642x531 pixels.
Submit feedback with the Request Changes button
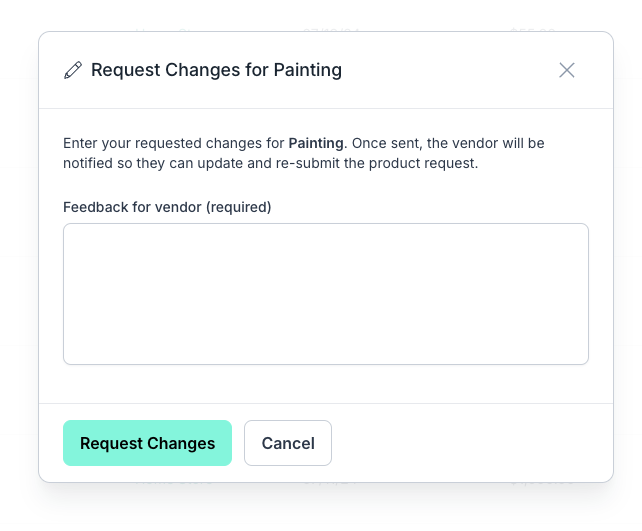click(147, 443)
